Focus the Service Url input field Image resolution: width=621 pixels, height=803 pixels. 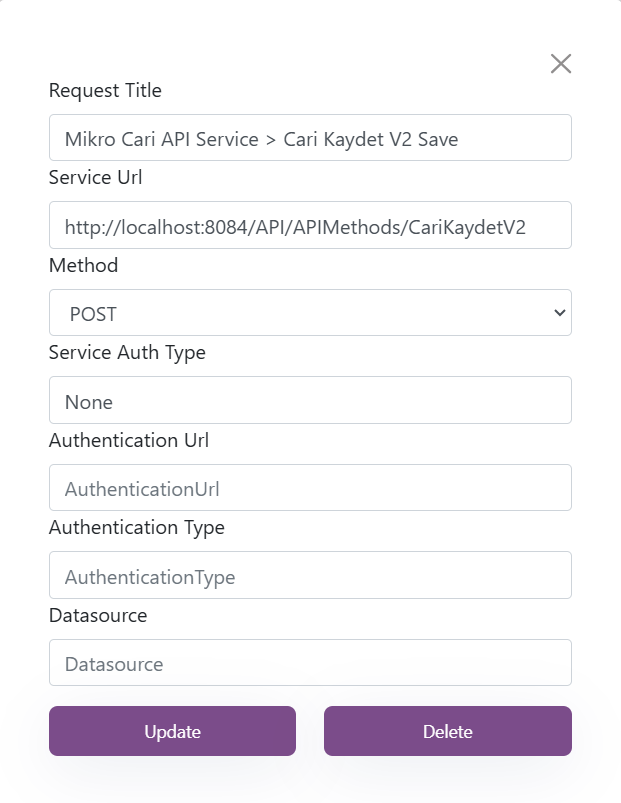[310, 225]
